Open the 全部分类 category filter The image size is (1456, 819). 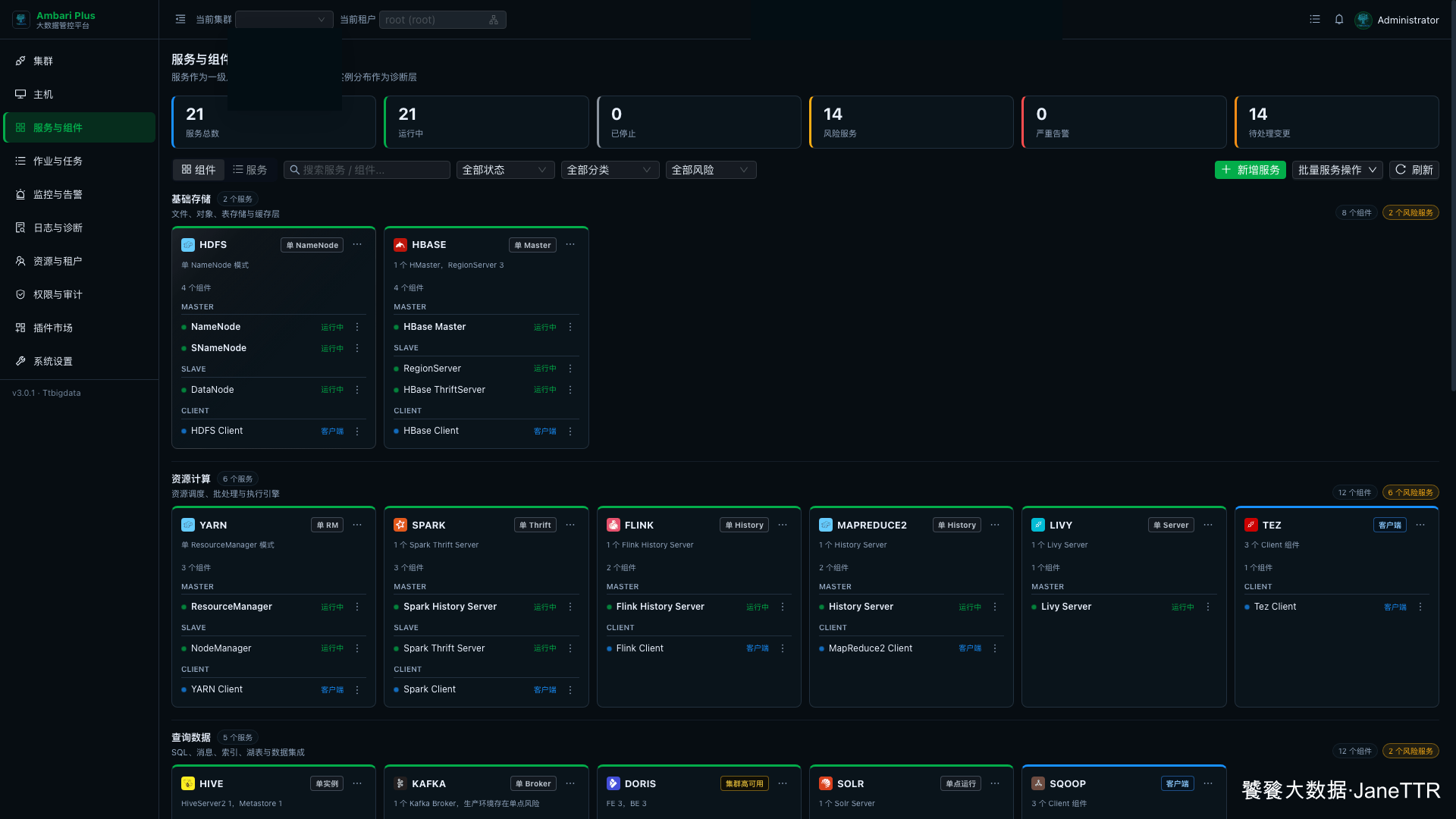point(610,170)
